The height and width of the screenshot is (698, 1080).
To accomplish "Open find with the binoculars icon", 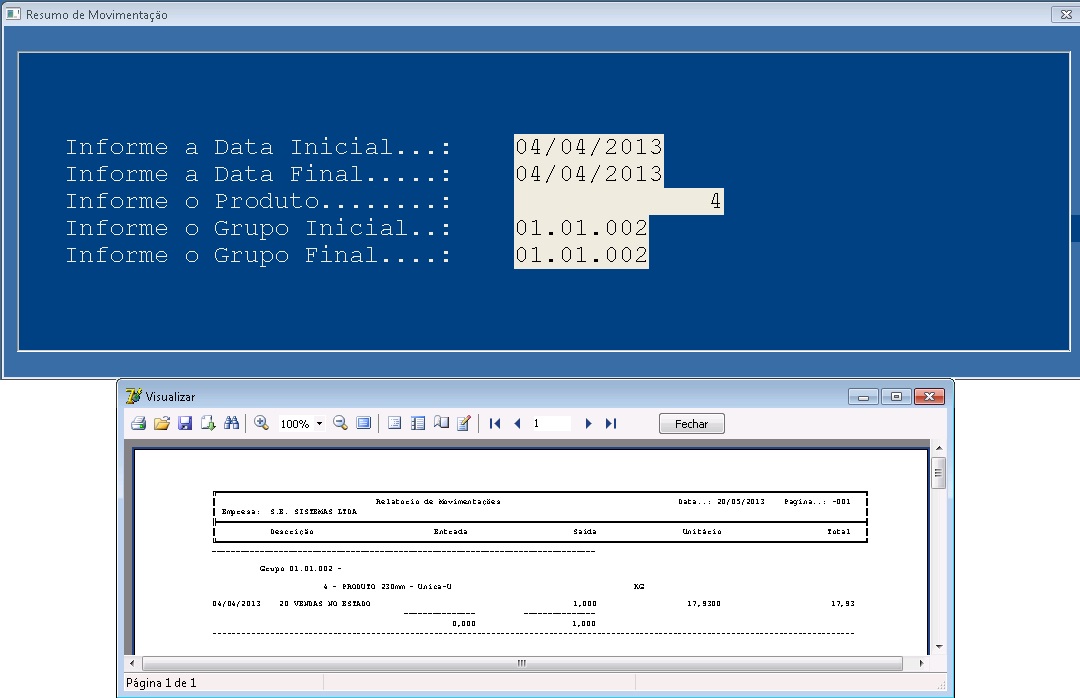I will pyautogui.click(x=231, y=424).
